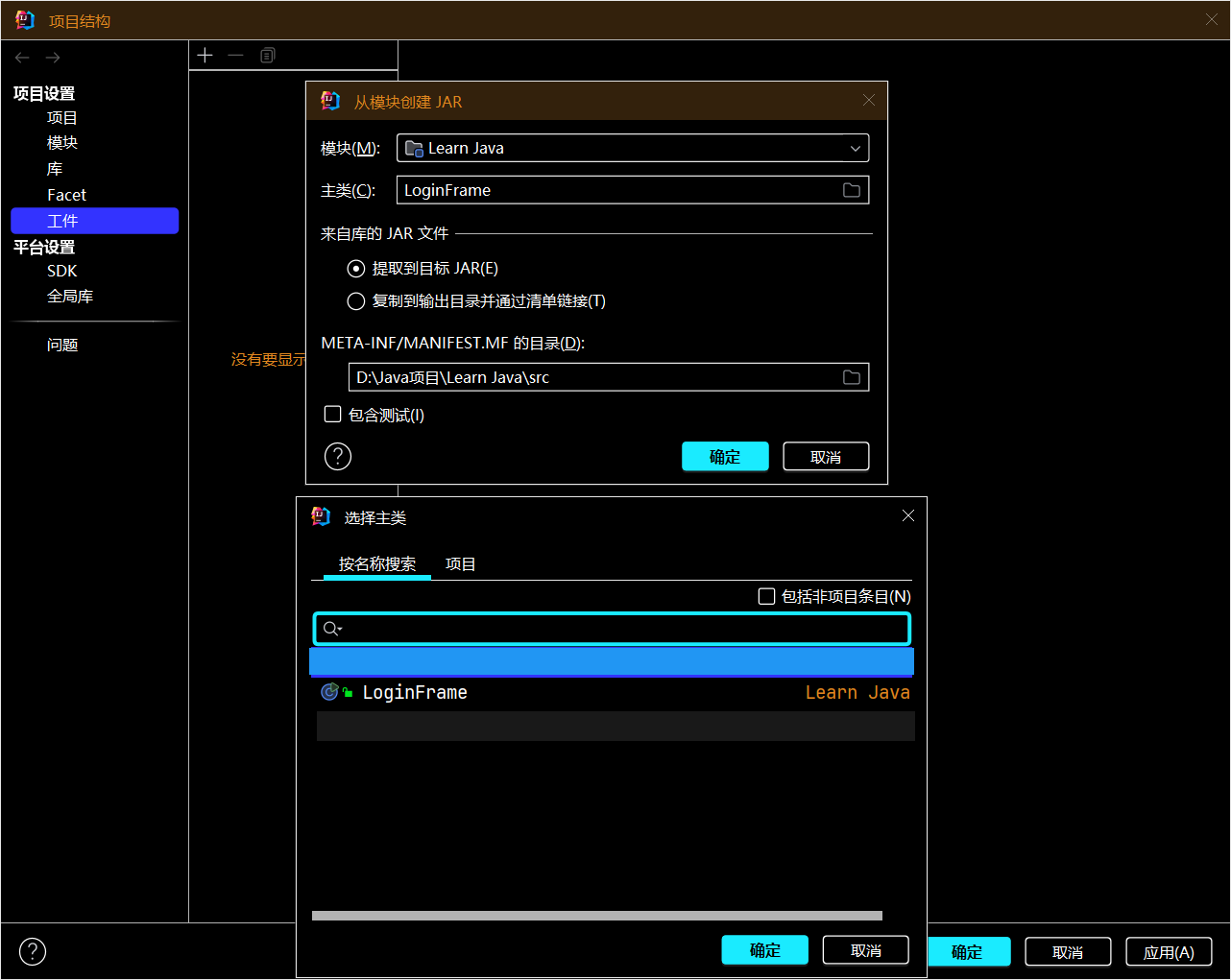Go forward with the right arrow
The width and height of the screenshot is (1231, 980).
click(53, 58)
